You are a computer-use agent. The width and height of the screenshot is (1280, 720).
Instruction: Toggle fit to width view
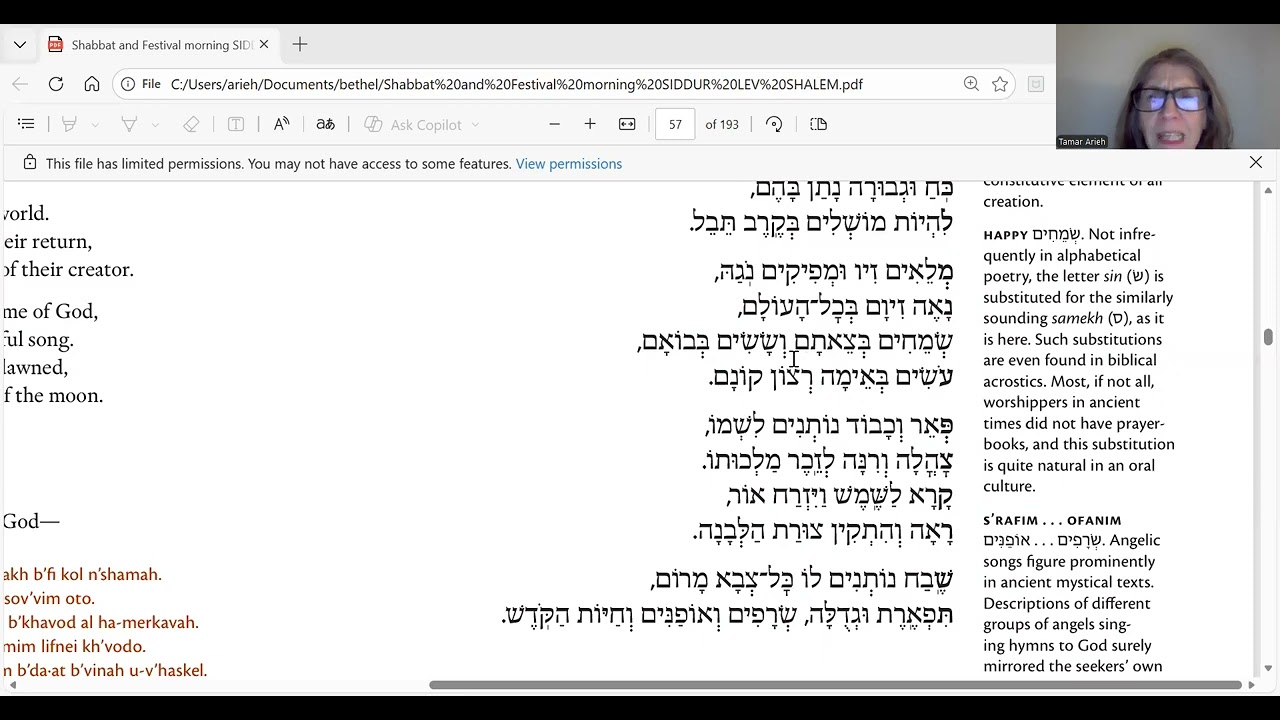pos(627,124)
